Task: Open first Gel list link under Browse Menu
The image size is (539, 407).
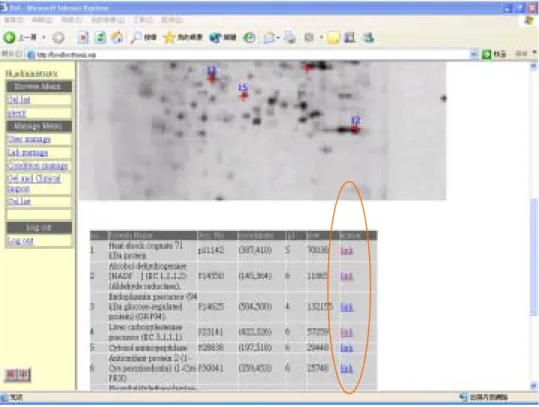Action: (x=19, y=100)
